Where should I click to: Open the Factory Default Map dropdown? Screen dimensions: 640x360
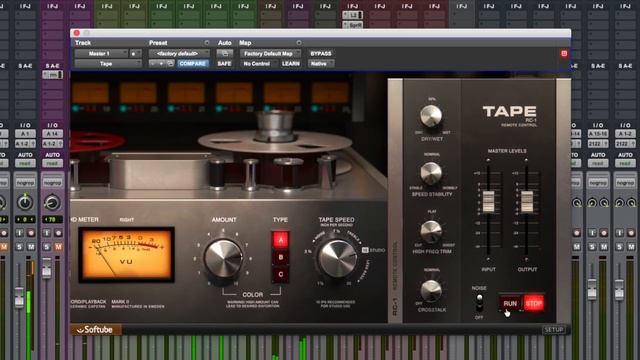tap(270, 53)
